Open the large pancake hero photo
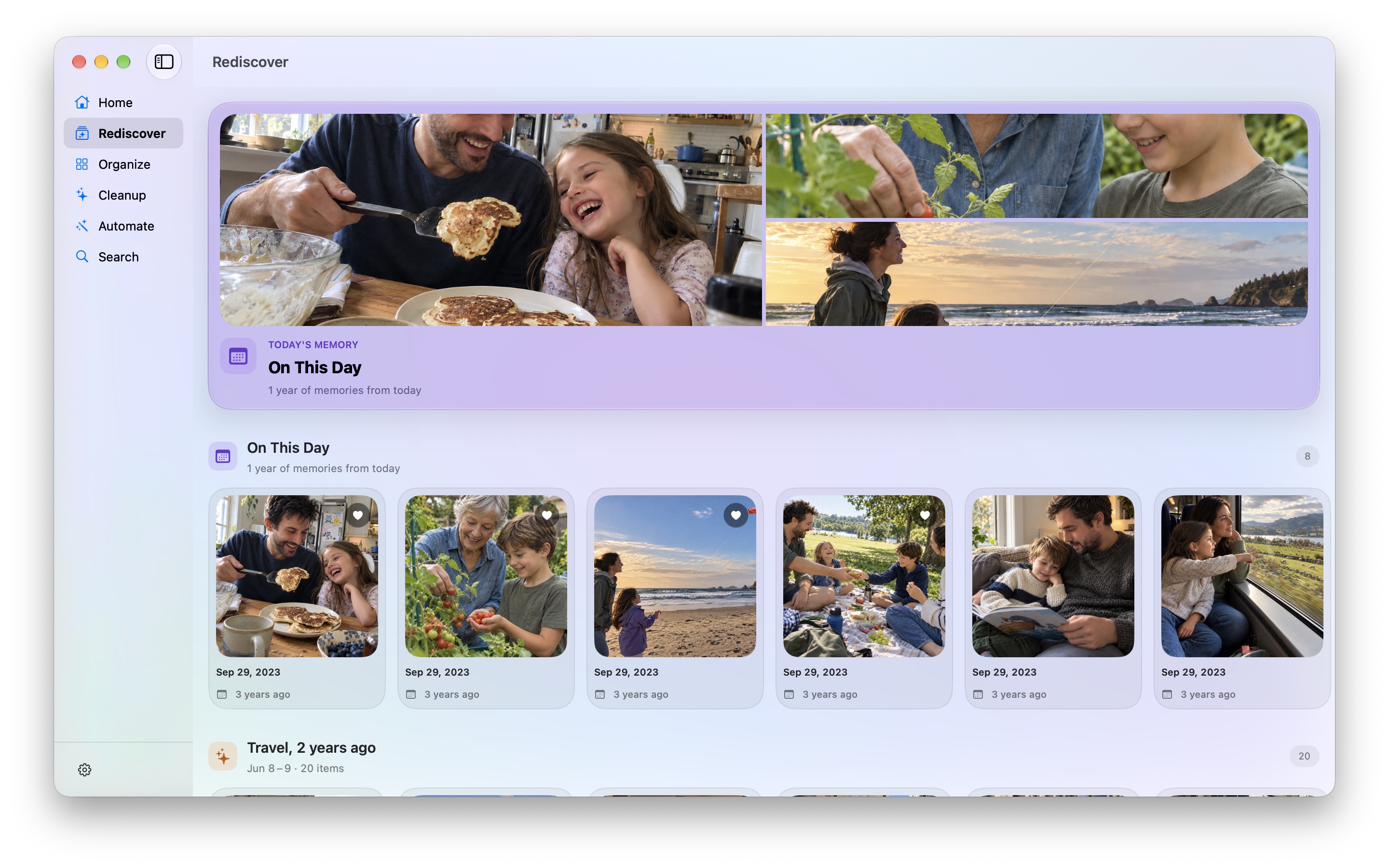Image resolution: width=1389 pixels, height=868 pixels. [491, 220]
